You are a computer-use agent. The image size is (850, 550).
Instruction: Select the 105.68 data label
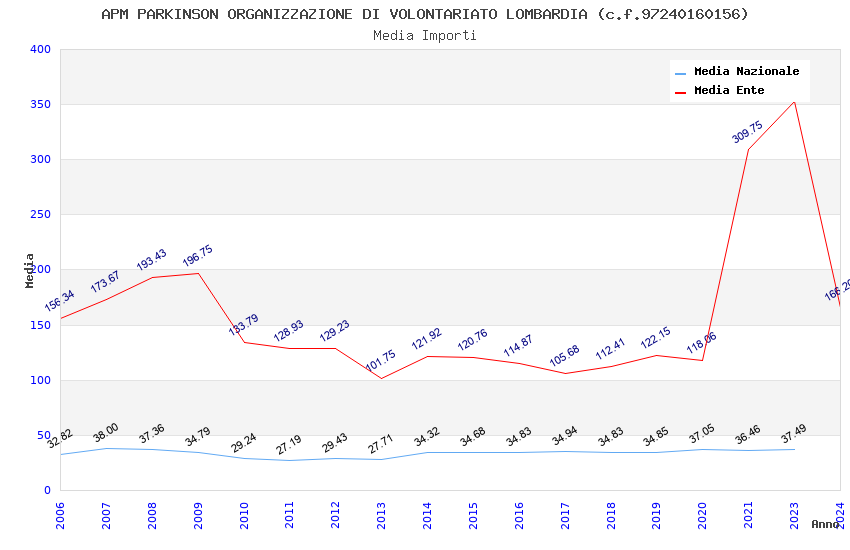565,355
